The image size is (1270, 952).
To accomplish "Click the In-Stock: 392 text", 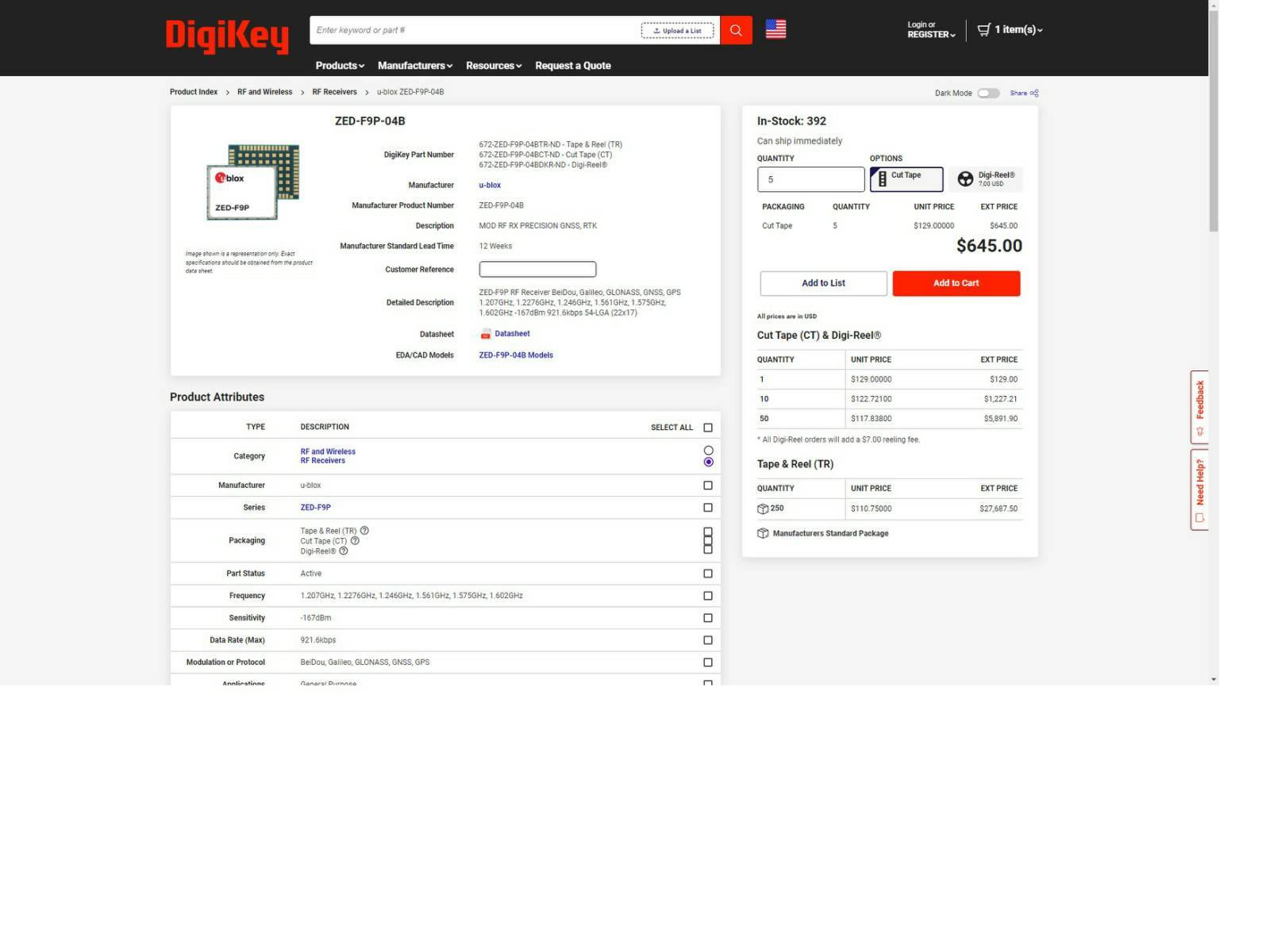I will click(x=791, y=121).
